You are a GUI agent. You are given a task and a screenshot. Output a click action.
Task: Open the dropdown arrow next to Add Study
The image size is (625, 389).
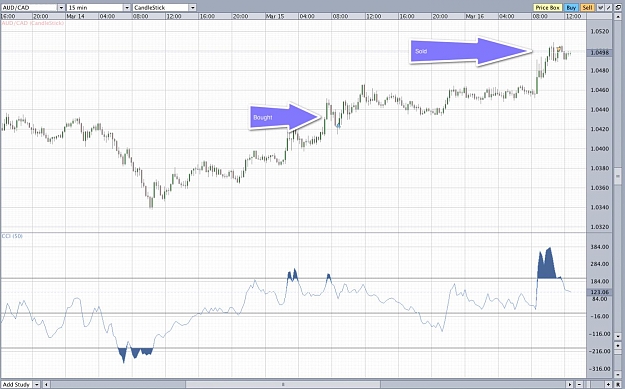[37, 385]
